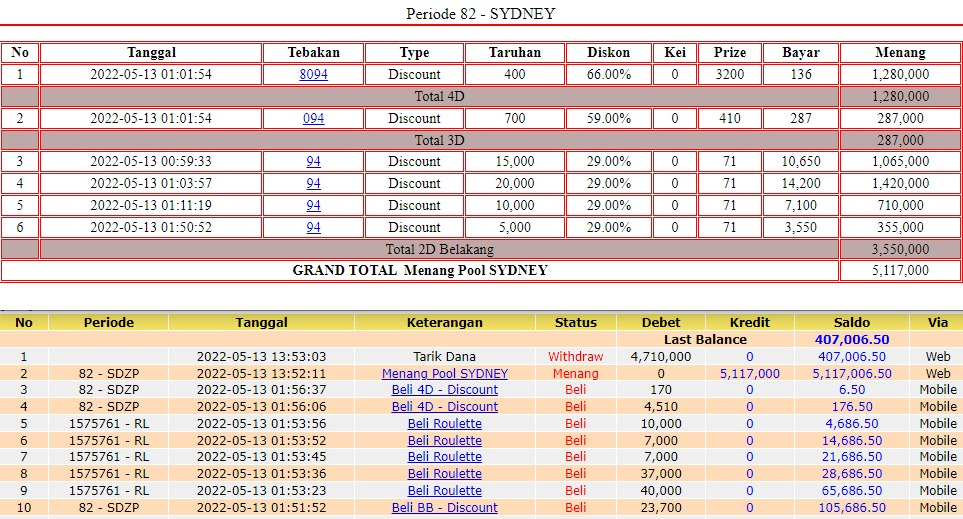Select the 5,117,006.50 saldo value

point(852,373)
